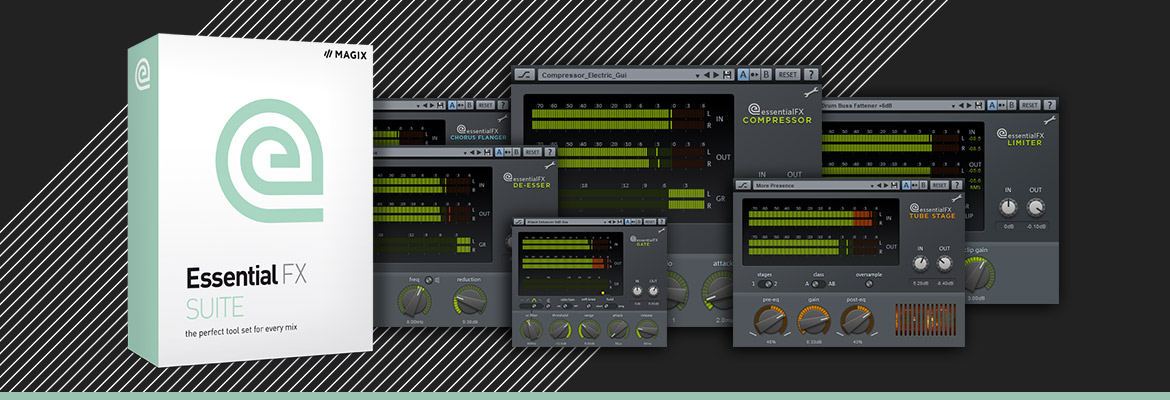Go to next preset in Compressor
The height and width of the screenshot is (400, 1170).
pos(716,75)
